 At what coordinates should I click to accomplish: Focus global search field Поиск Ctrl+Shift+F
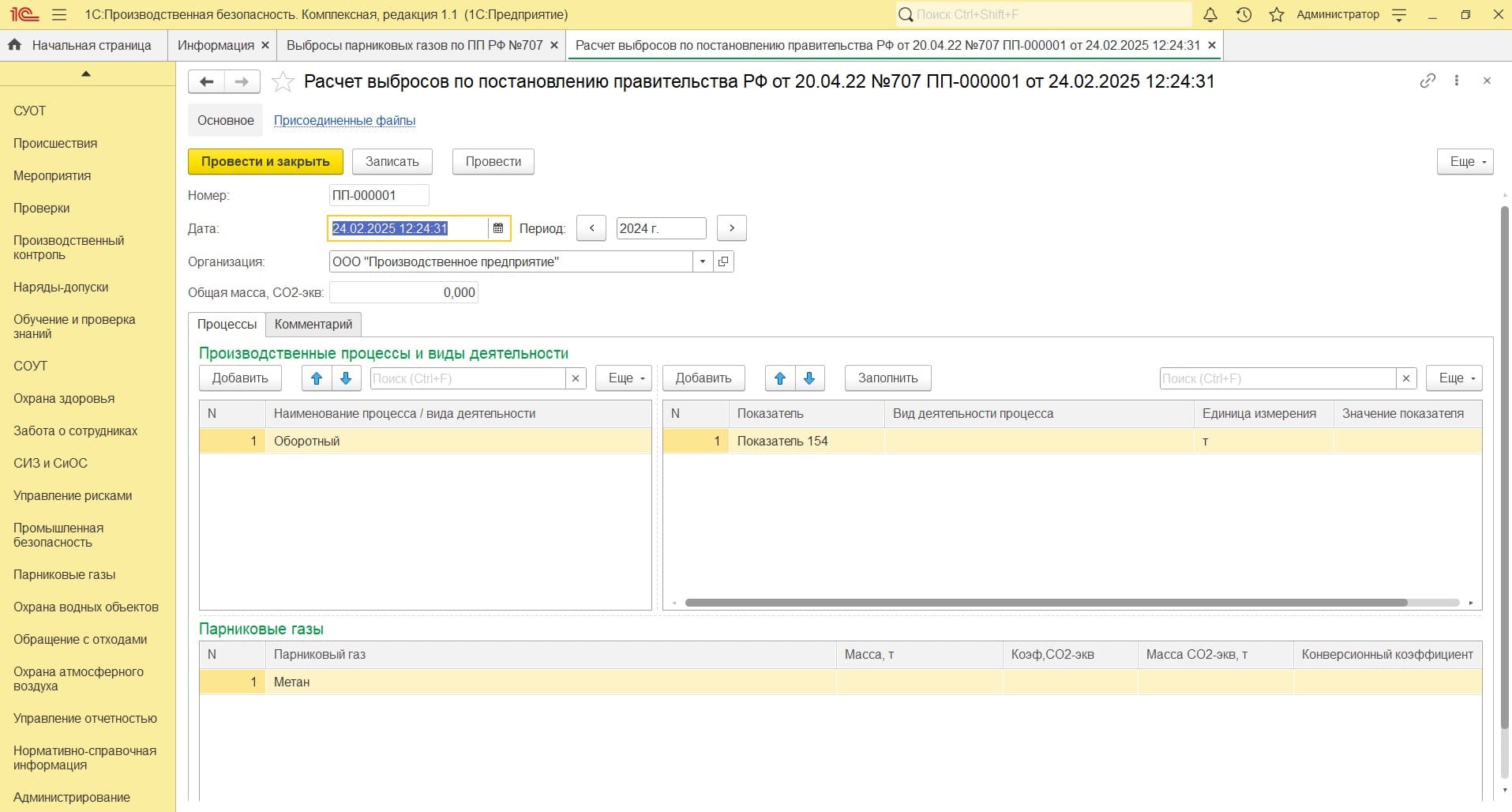click(x=1044, y=14)
